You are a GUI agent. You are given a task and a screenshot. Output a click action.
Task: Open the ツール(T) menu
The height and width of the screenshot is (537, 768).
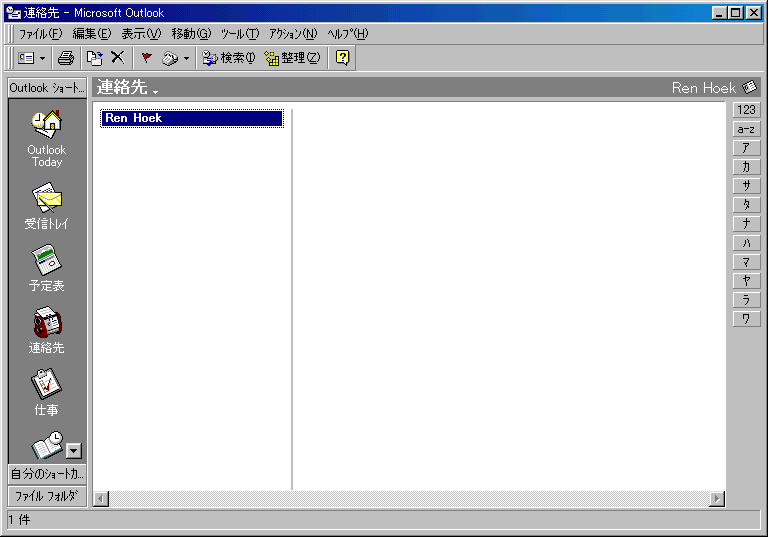[x=238, y=34]
